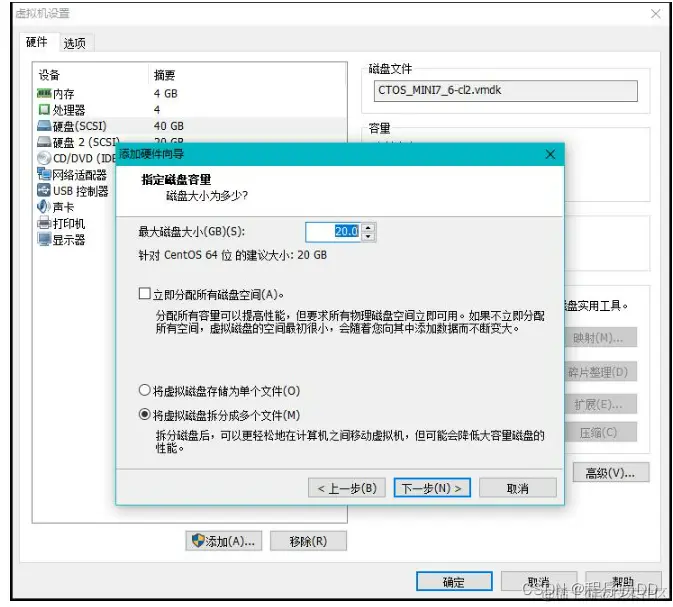Screen dimensions: 673x607
Task: Close the 虚拟机设置 window
Action: [655, 14]
